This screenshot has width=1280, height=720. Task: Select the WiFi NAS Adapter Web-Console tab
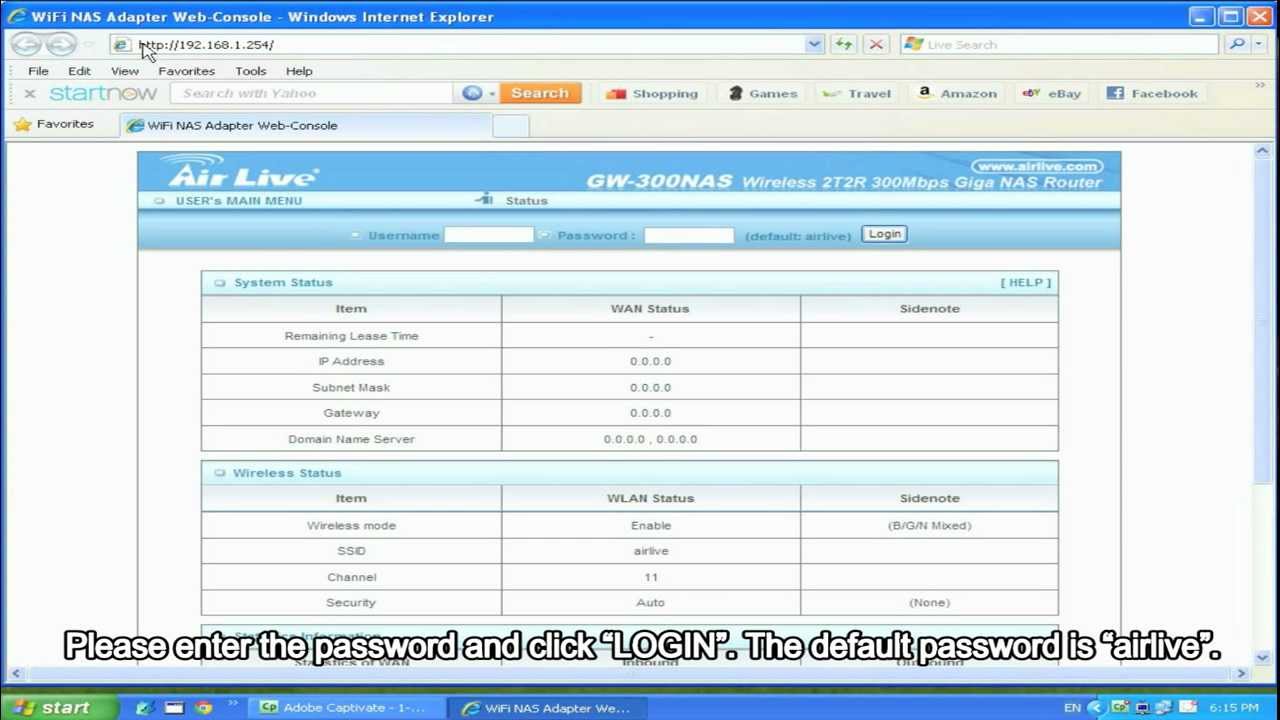pyautogui.click(x=306, y=125)
